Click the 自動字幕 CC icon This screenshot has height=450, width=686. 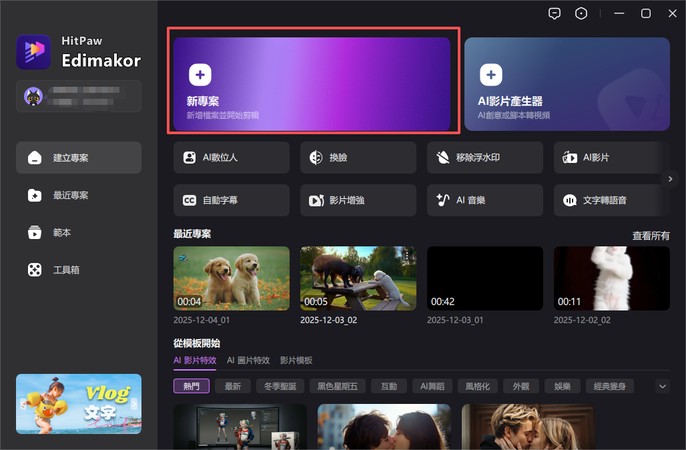[x=189, y=200]
